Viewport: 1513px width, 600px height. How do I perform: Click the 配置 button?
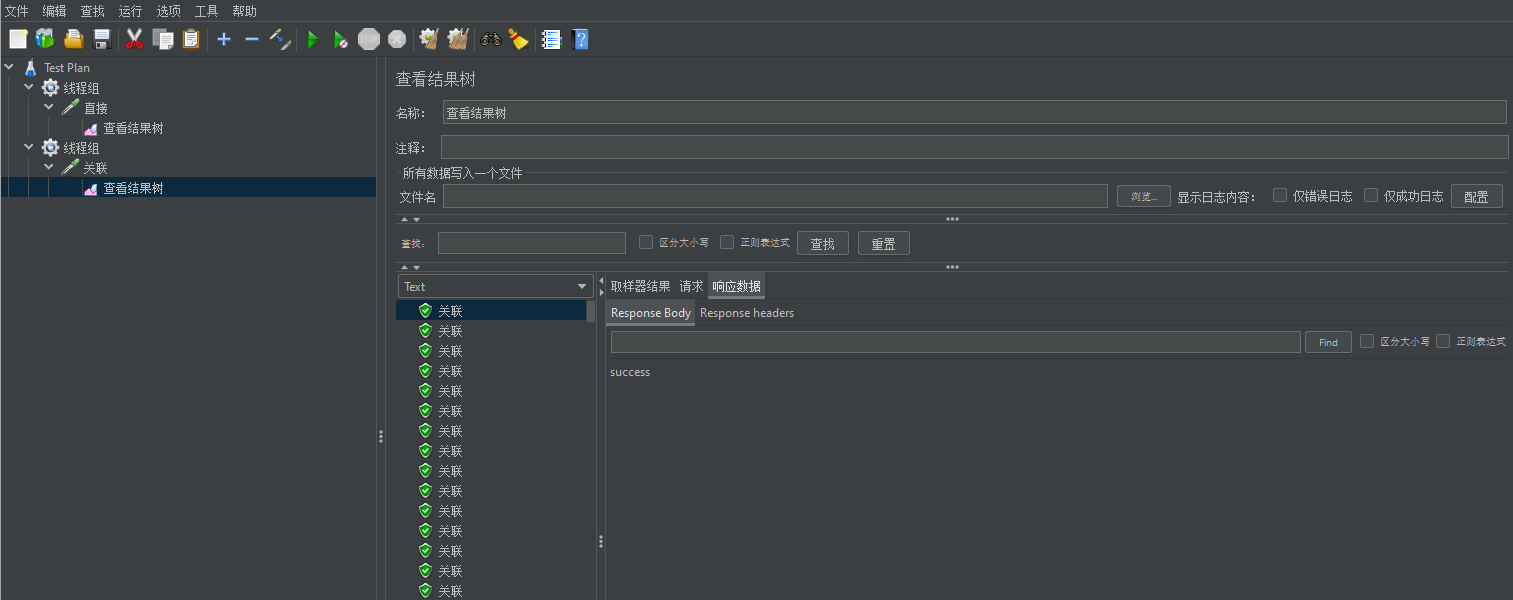point(1476,197)
